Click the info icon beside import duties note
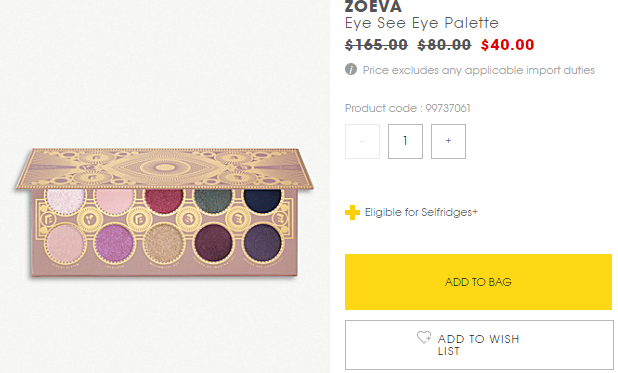 351,69
